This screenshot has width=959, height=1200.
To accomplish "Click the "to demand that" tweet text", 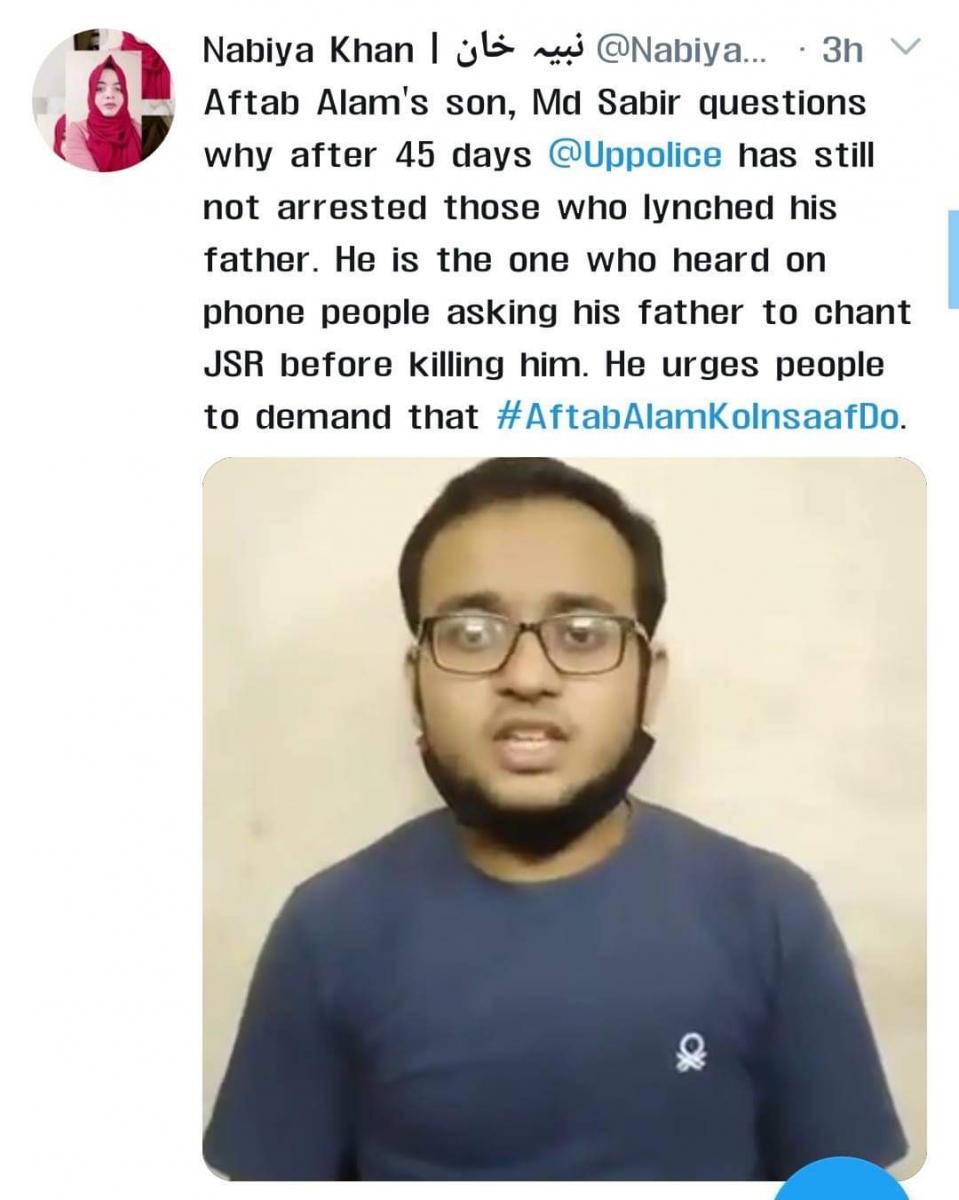I will [x=341, y=417].
